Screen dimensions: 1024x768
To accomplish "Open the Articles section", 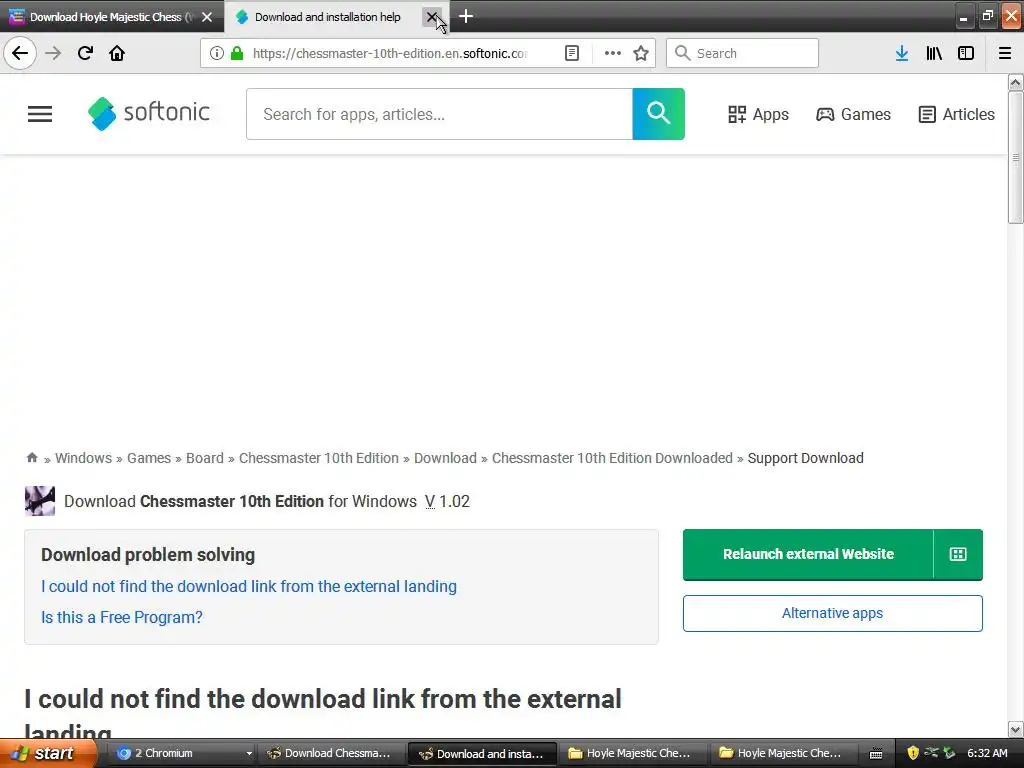I will click(956, 114).
